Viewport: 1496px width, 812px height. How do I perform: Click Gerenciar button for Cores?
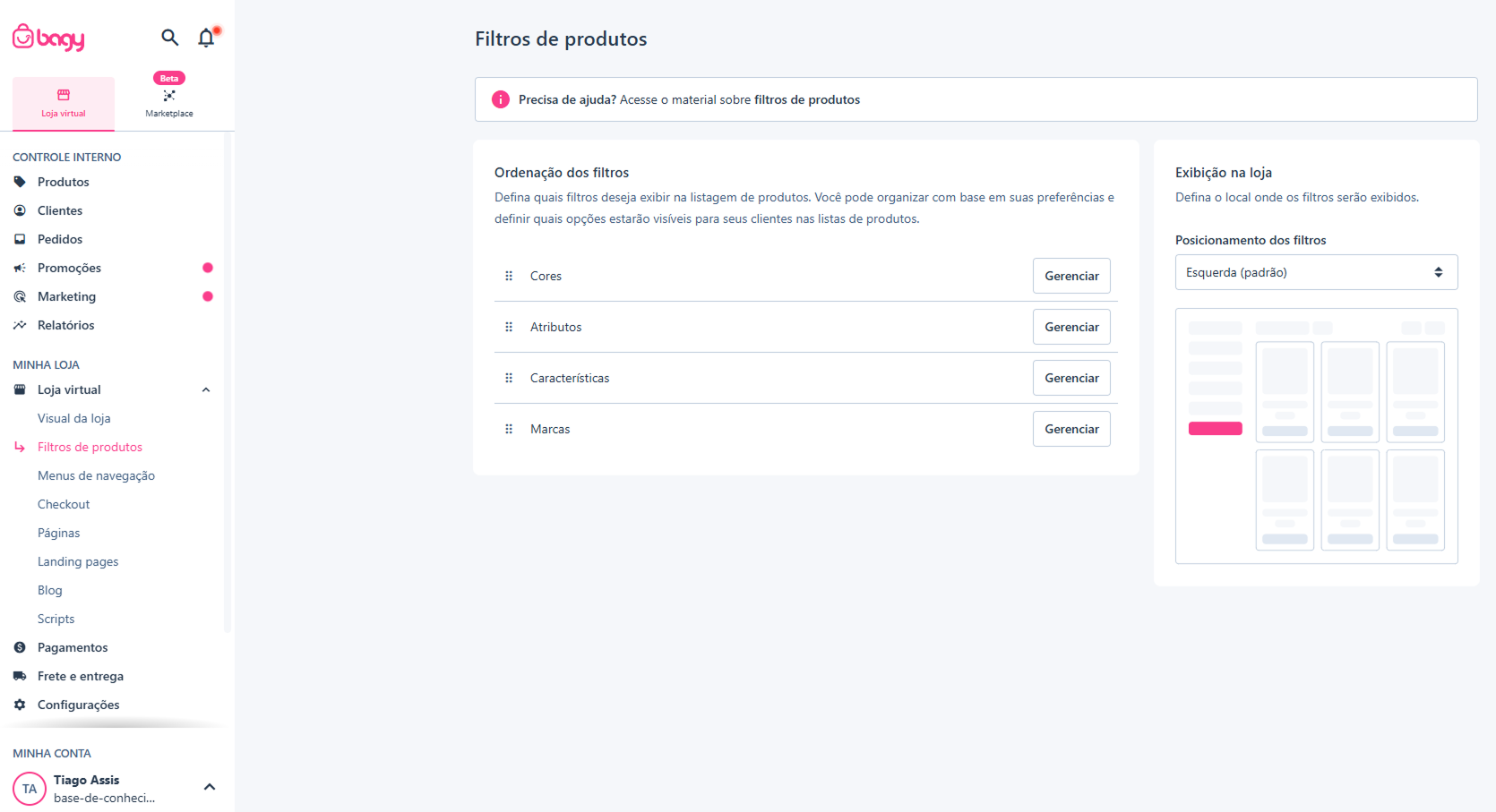[1071, 276]
